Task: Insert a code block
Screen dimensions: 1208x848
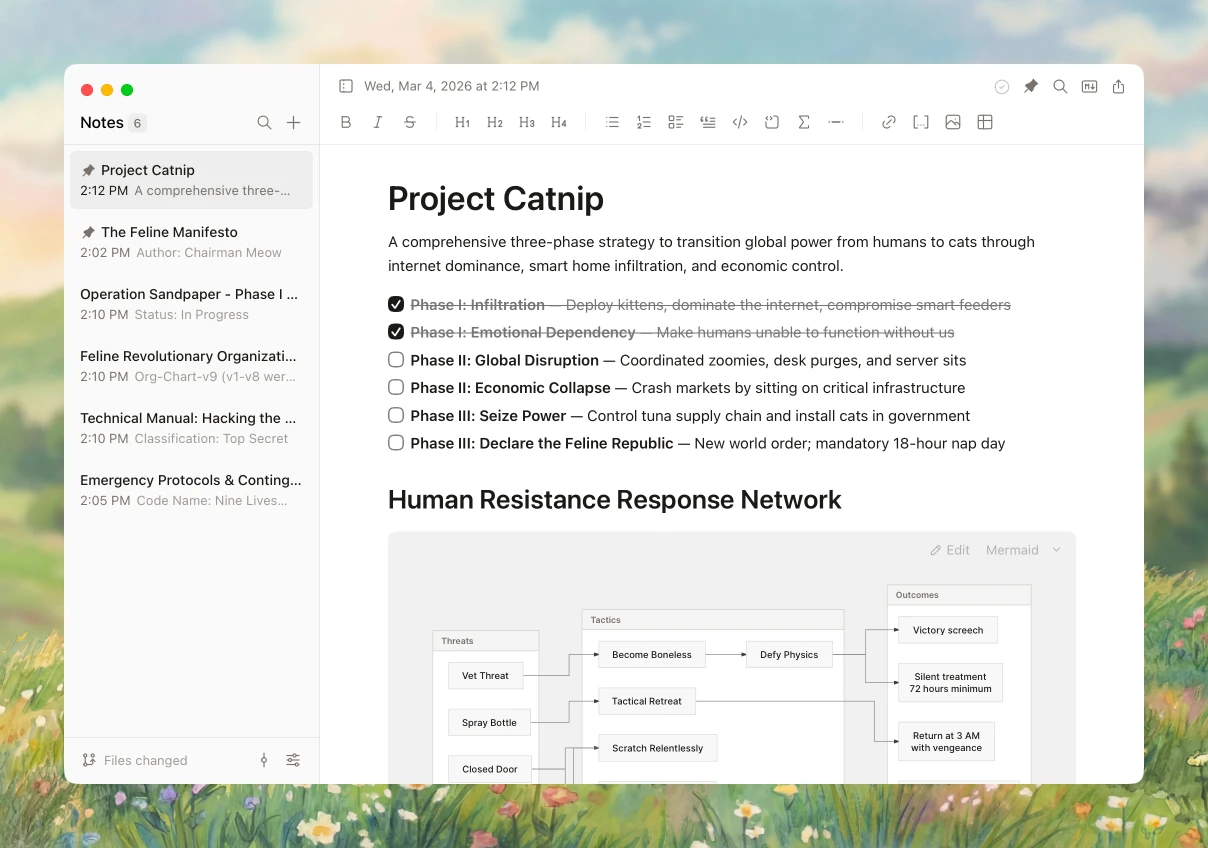Action: (x=740, y=122)
